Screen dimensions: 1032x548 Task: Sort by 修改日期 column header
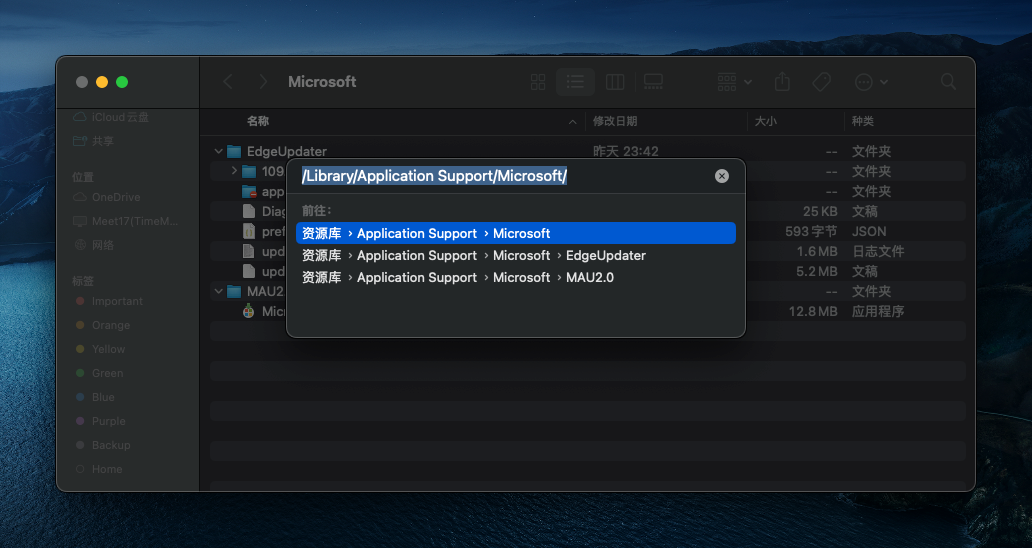[x=615, y=121]
